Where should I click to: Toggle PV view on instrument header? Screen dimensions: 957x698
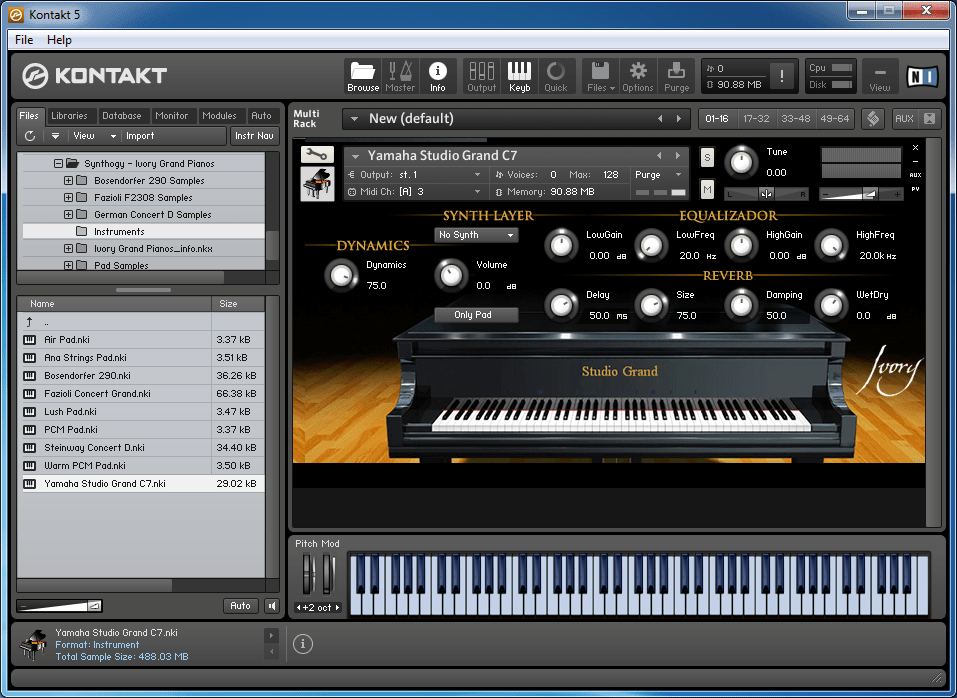915,189
